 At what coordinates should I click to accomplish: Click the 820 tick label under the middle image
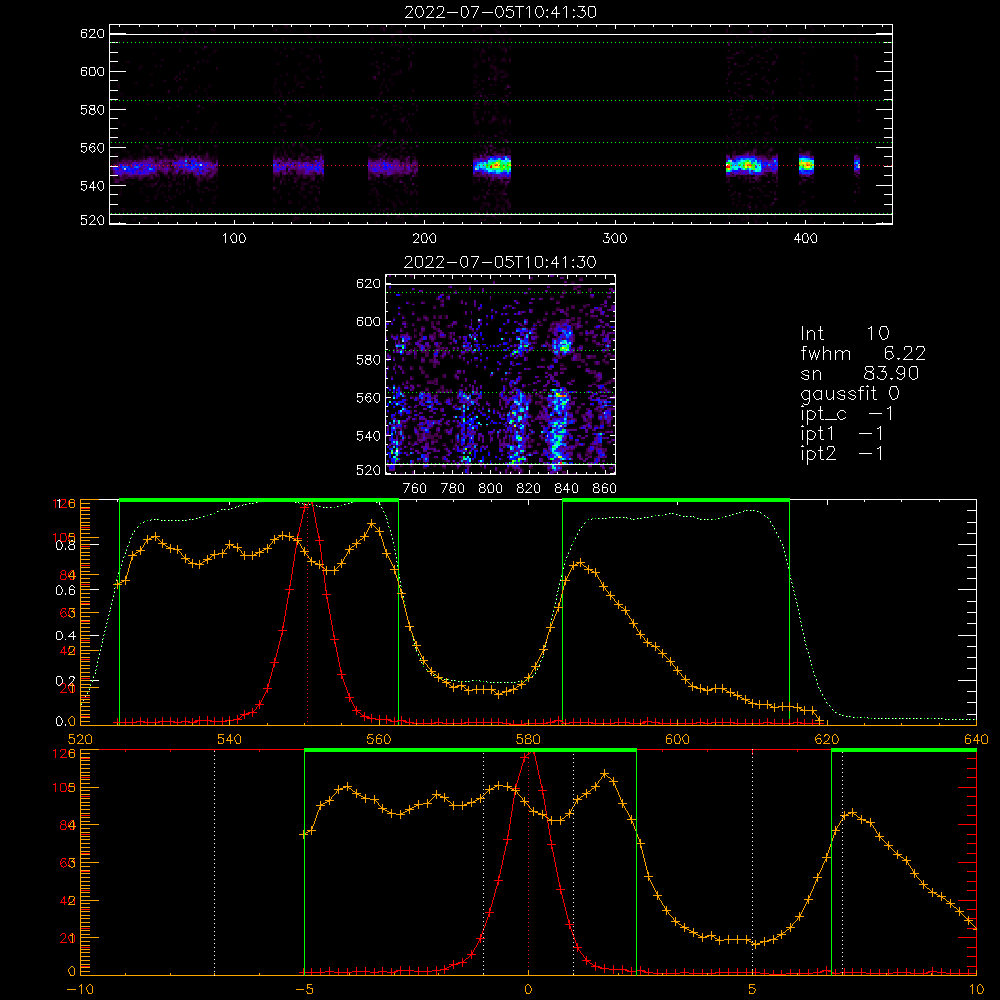529,489
